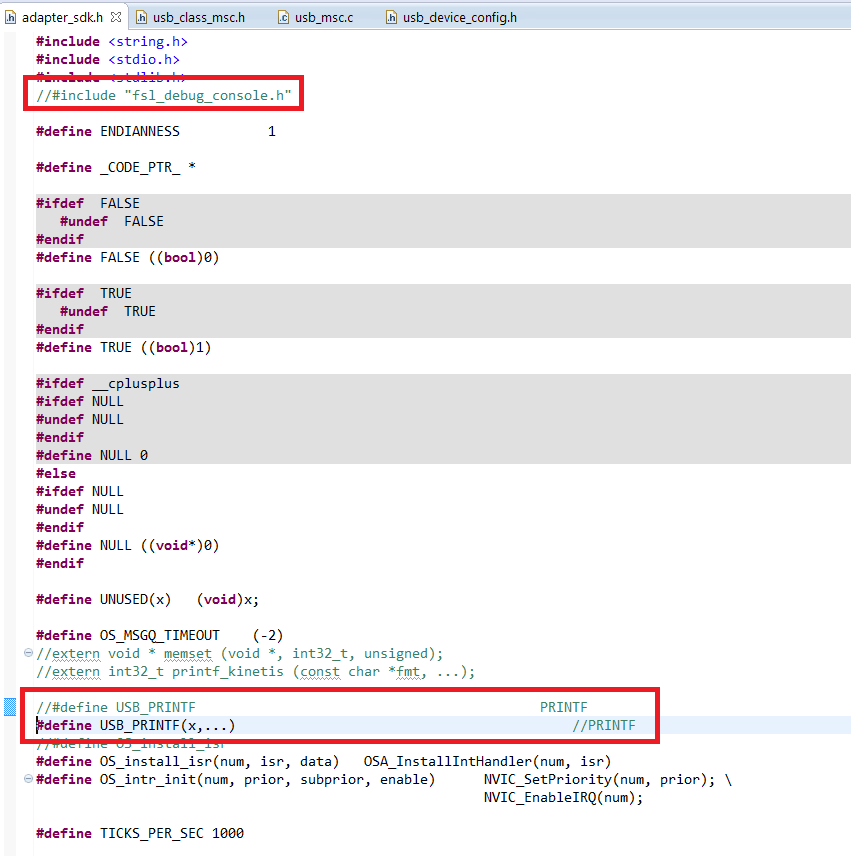
Task: Click the commented printf_kinetis declaration
Action: (255, 672)
